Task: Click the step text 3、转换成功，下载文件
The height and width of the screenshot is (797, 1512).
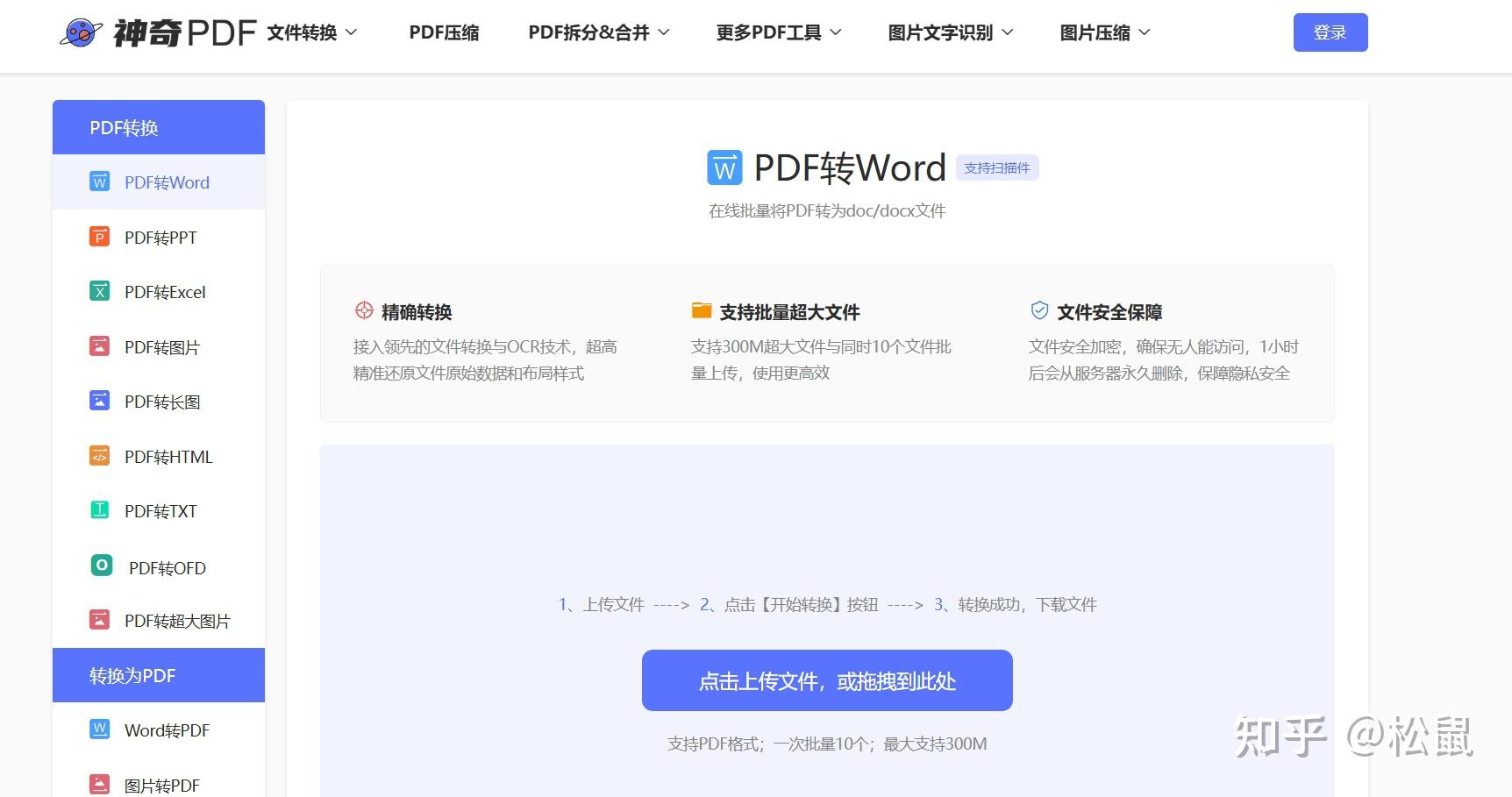Action: coord(1016,604)
